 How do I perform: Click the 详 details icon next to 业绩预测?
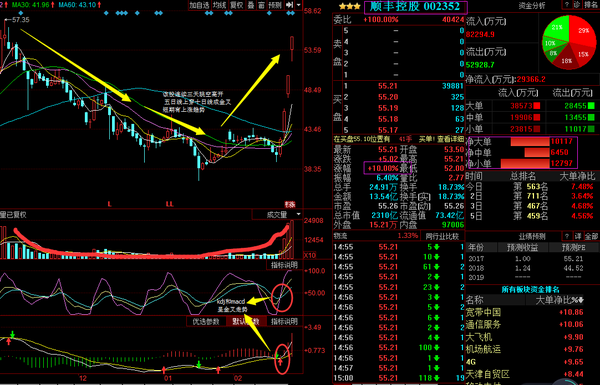[578, 236]
